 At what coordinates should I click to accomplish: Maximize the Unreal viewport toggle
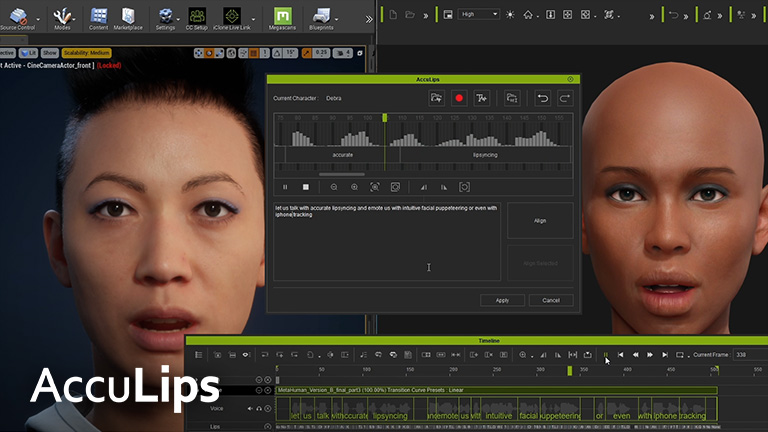[x=360, y=53]
